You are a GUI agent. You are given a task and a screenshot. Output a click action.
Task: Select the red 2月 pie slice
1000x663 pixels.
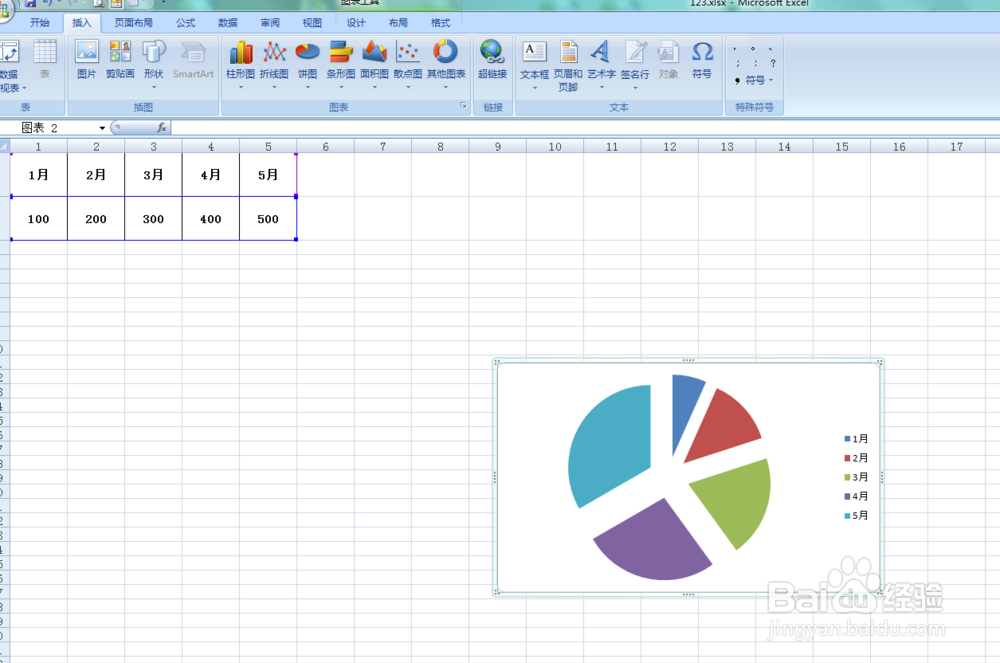pos(726,426)
